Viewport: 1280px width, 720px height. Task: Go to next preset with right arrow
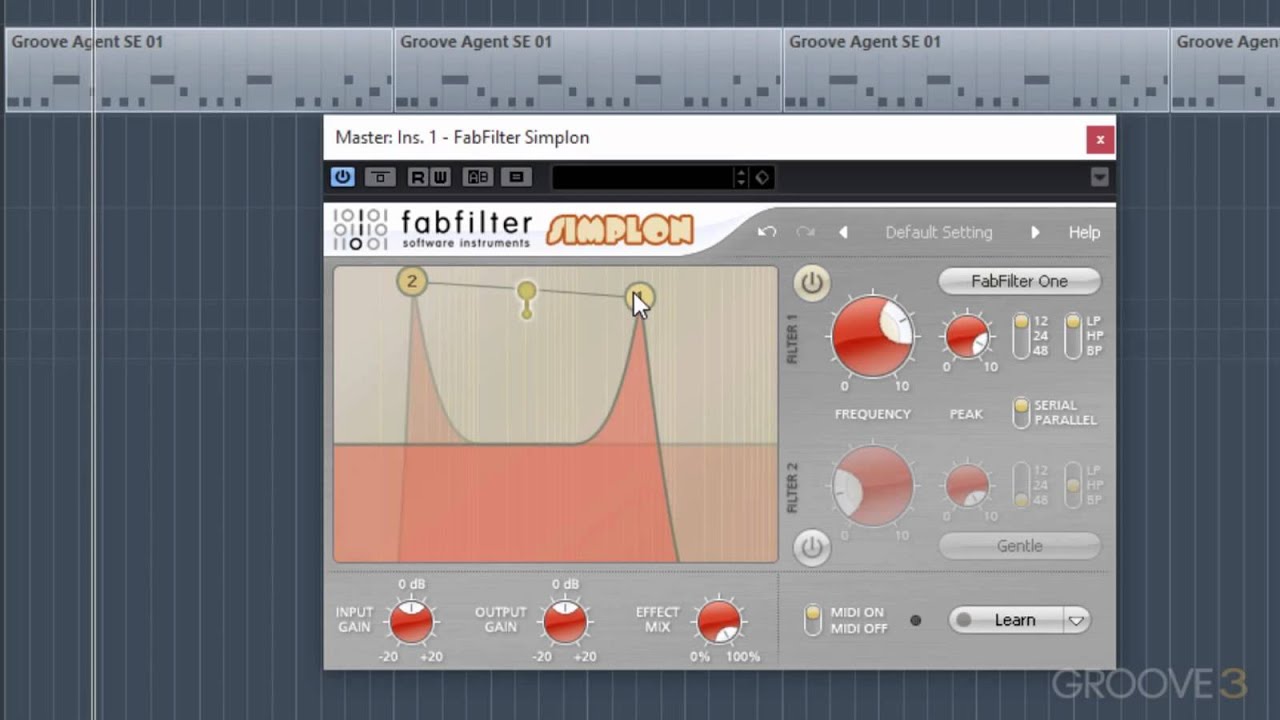click(x=1035, y=232)
